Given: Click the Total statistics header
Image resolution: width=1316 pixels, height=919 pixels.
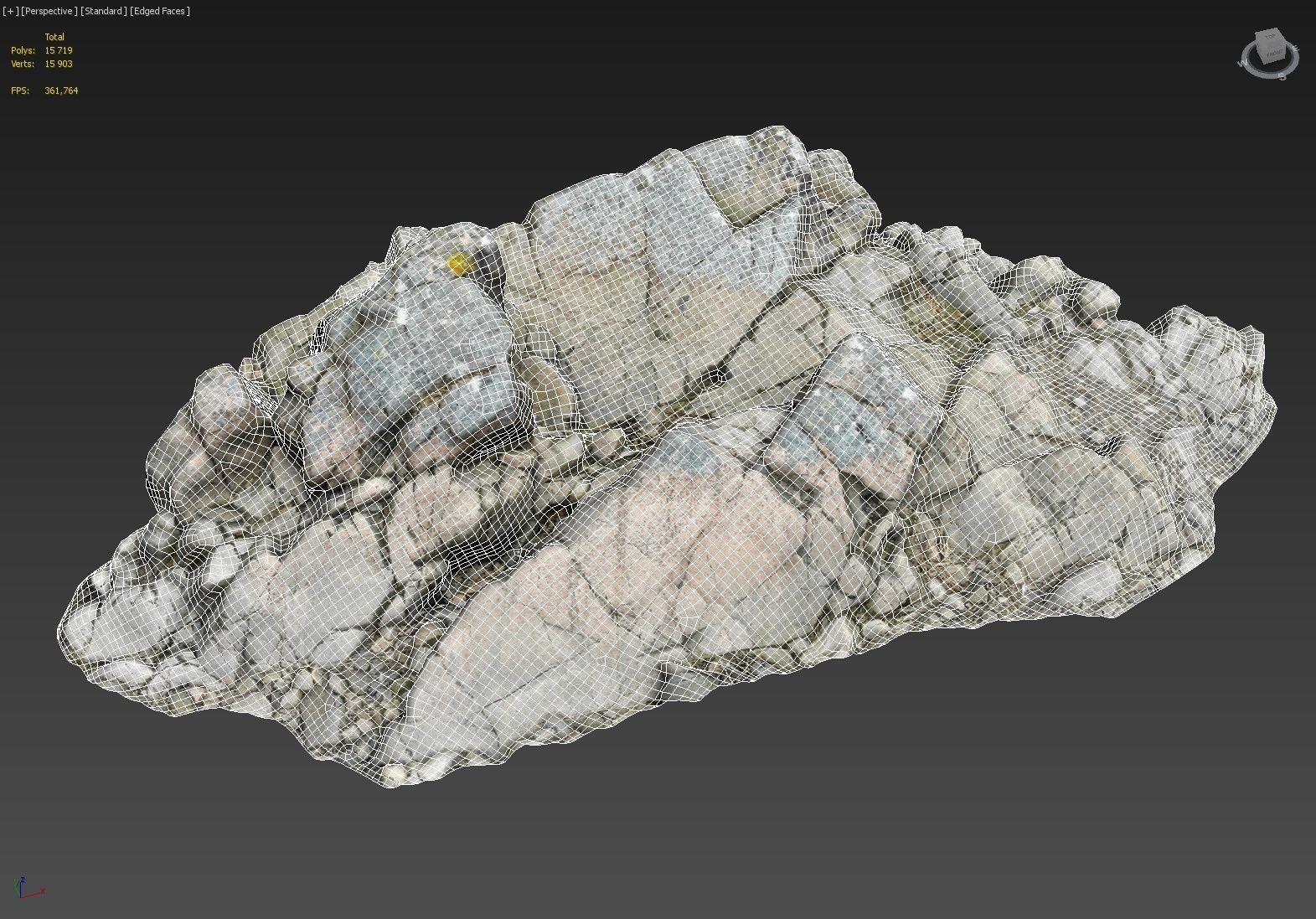Looking at the screenshot, I should 54,37.
